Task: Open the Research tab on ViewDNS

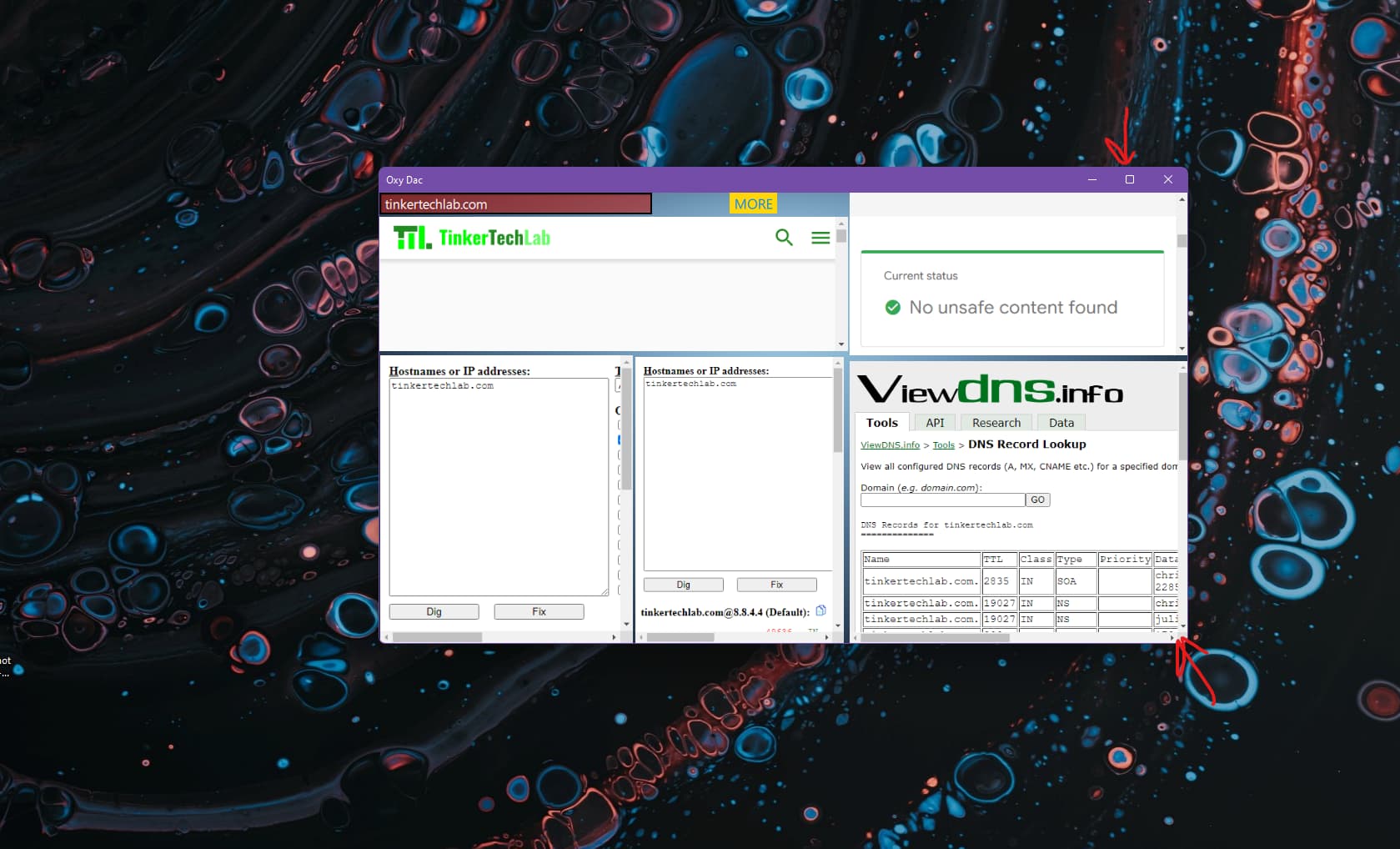Action: coord(996,423)
